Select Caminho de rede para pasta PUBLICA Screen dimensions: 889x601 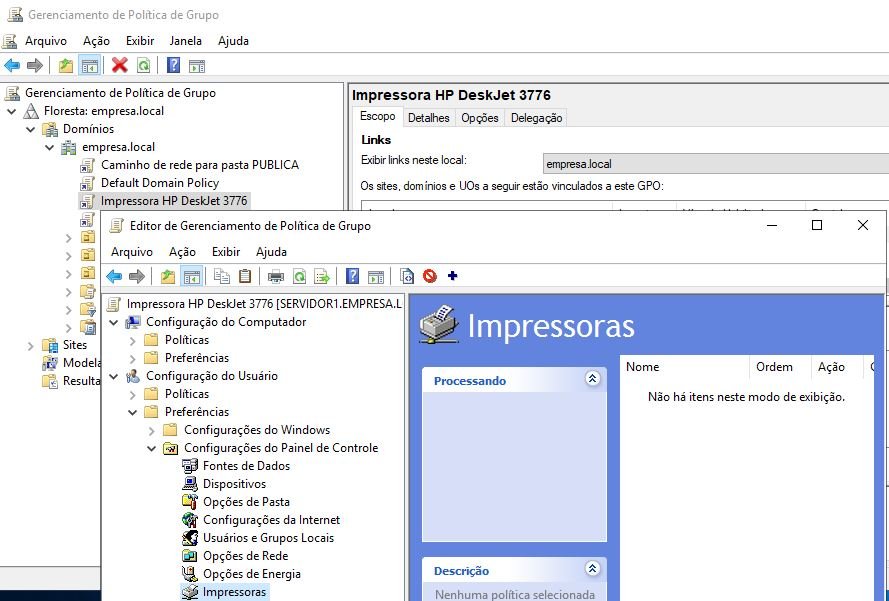(200, 165)
